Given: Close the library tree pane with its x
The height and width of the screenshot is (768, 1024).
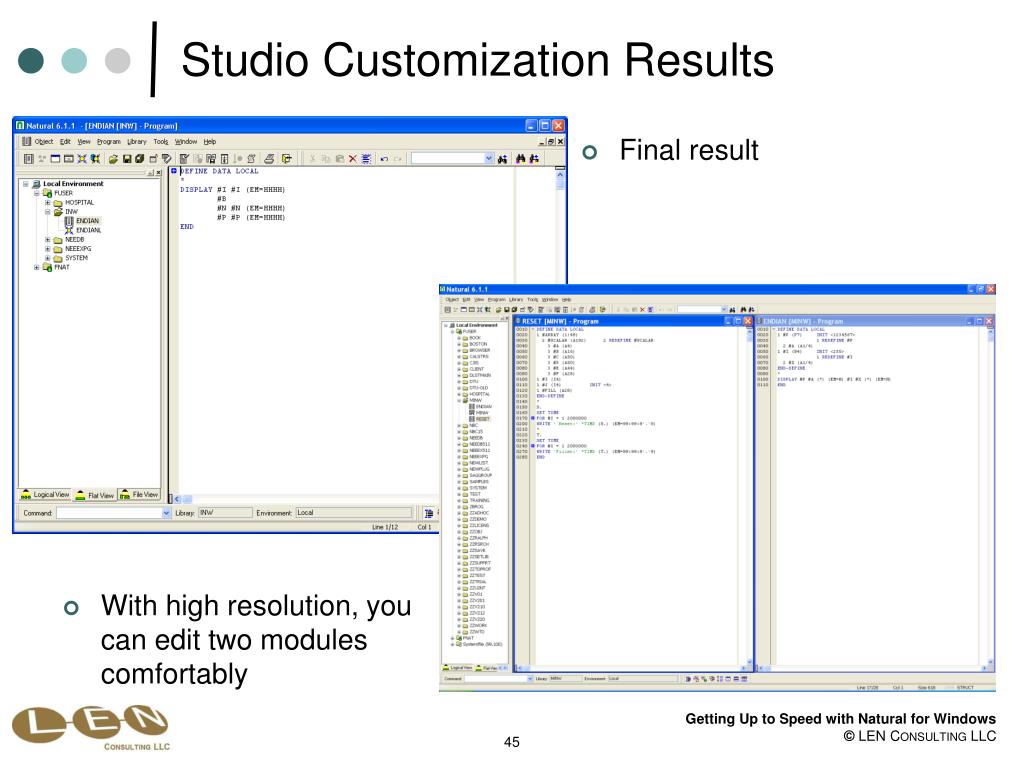Looking at the screenshot, I should tap(158, 173).
